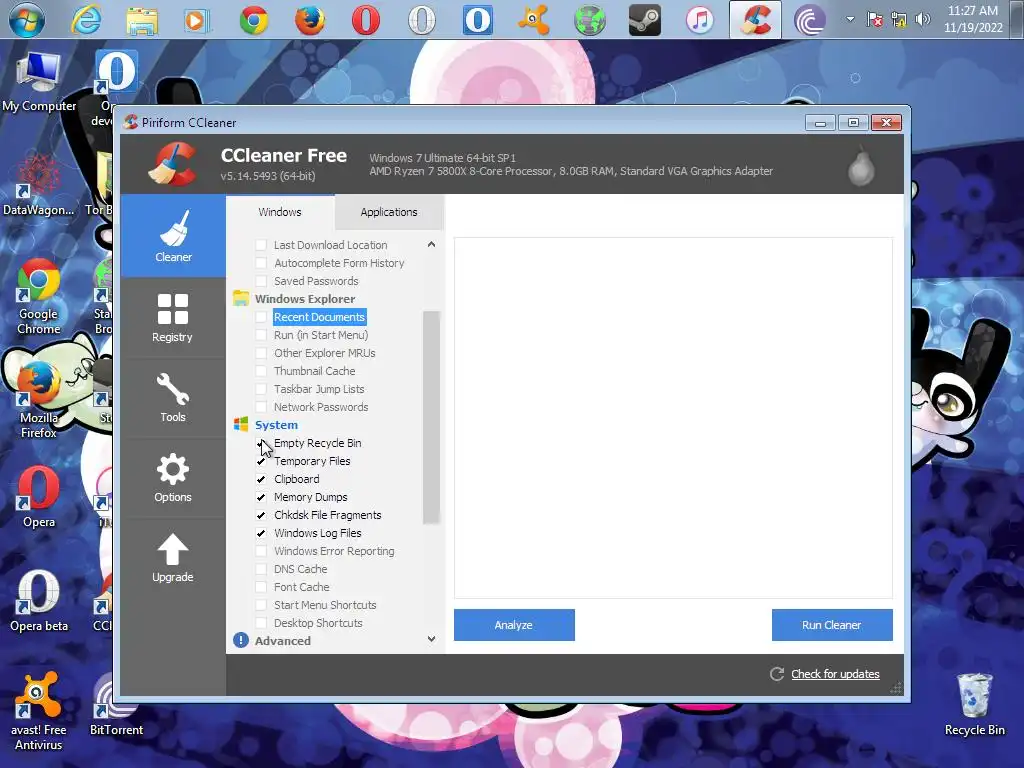Select the Run (in Start Menu) entry
The height and width of the screenshot is (768, 1024).
(x=321, y=335)
